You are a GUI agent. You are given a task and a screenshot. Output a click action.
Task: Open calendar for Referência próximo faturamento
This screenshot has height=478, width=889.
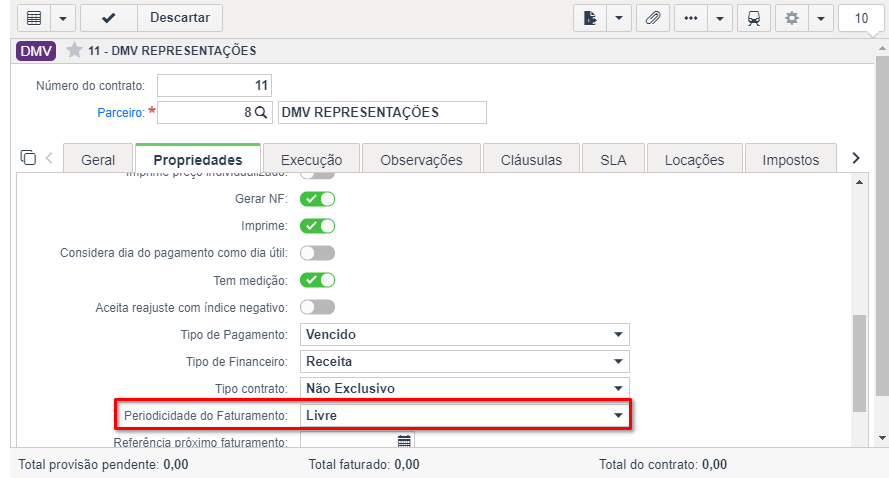(404, 441)
